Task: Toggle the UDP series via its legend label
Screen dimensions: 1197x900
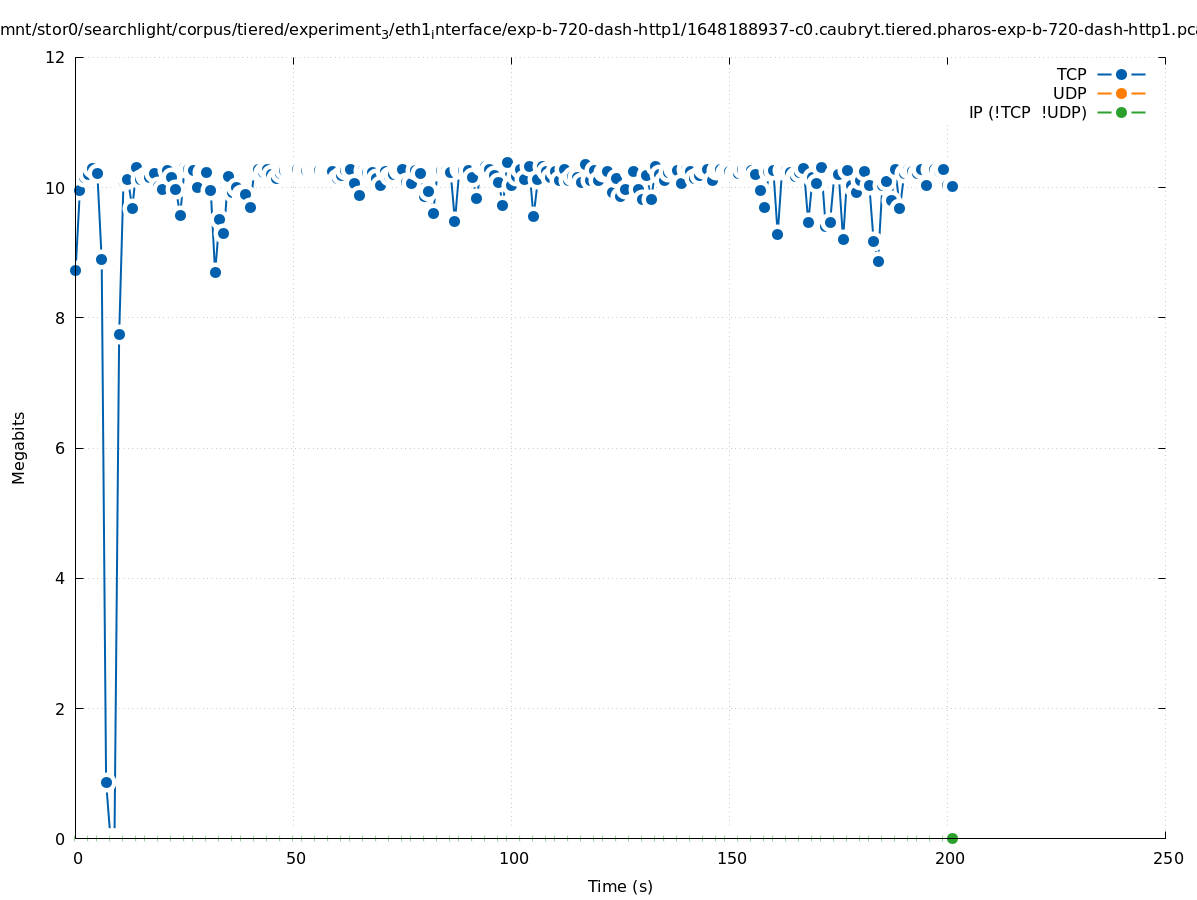Action: pyautogui.click(x=1069, y=93)
